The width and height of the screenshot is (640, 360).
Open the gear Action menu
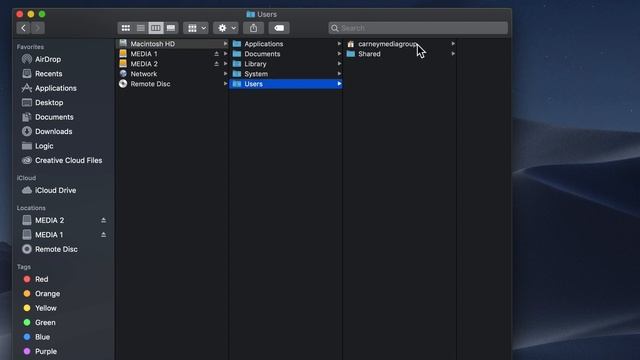(x=226, y=28)
